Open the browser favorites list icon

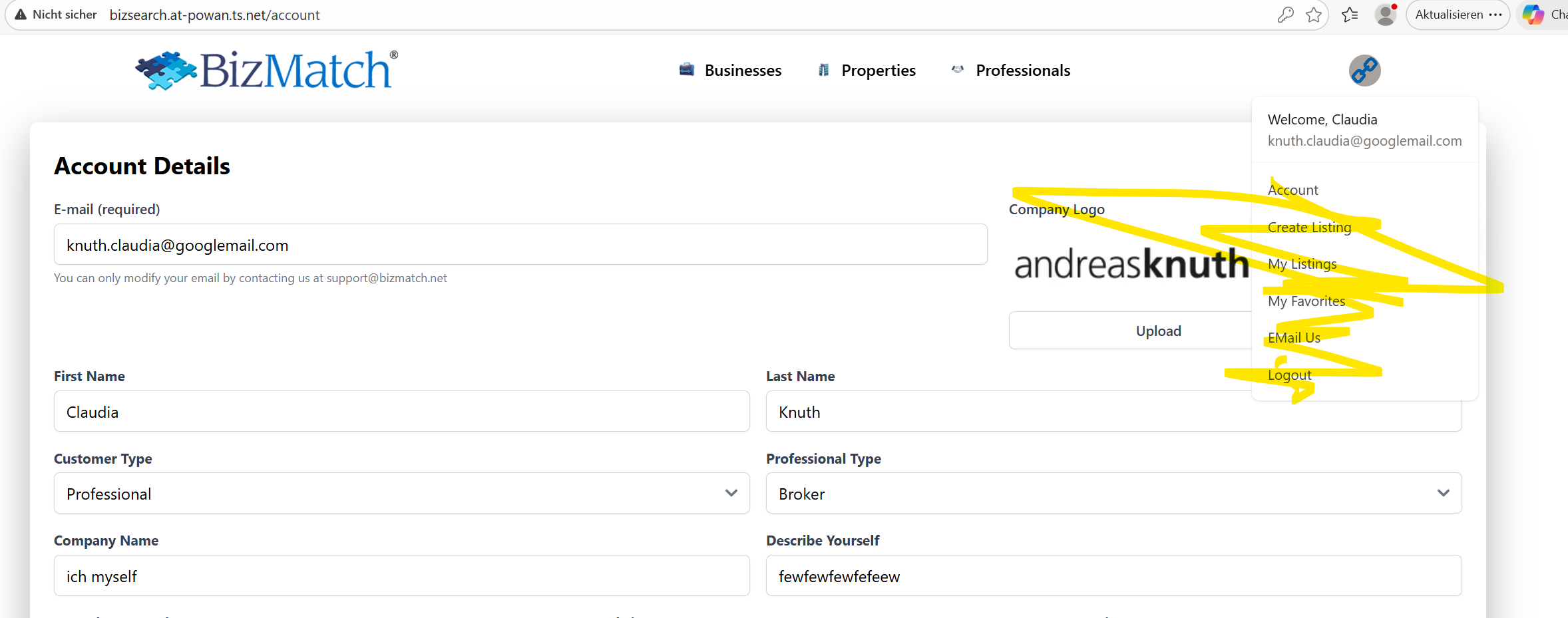click(x=1350, y=15)
